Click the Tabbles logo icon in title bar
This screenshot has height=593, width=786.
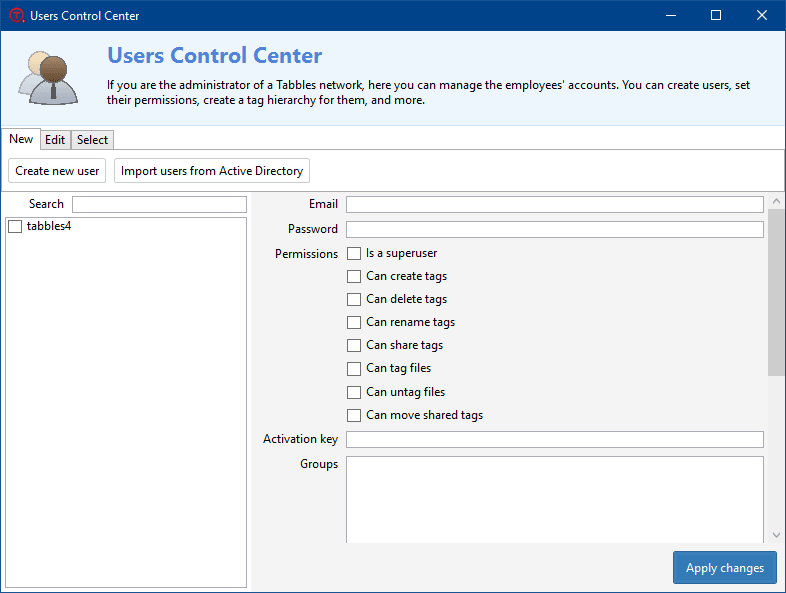(17, 16)
